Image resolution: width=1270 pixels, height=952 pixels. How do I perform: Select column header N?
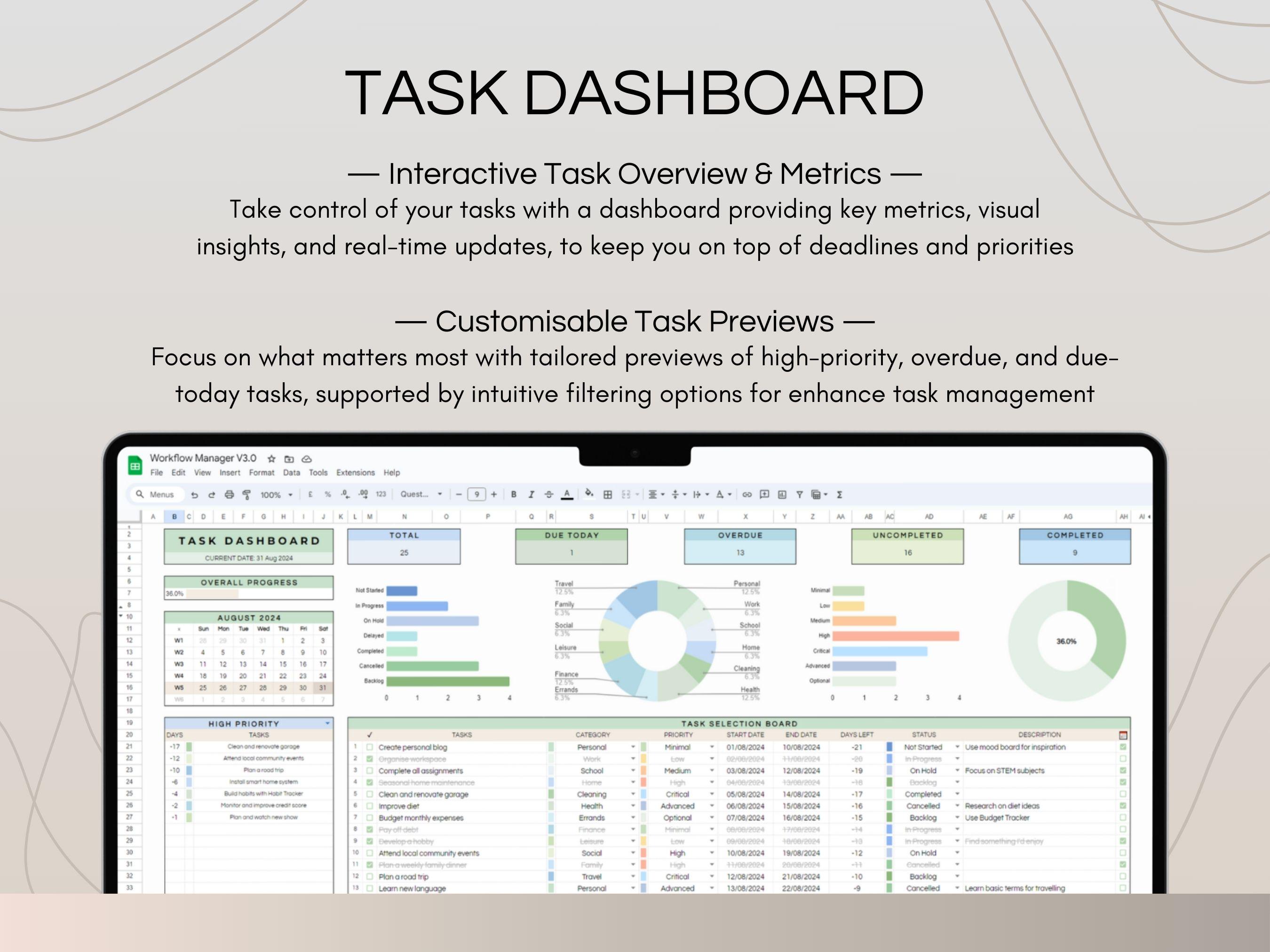click(x=405, y=517)
